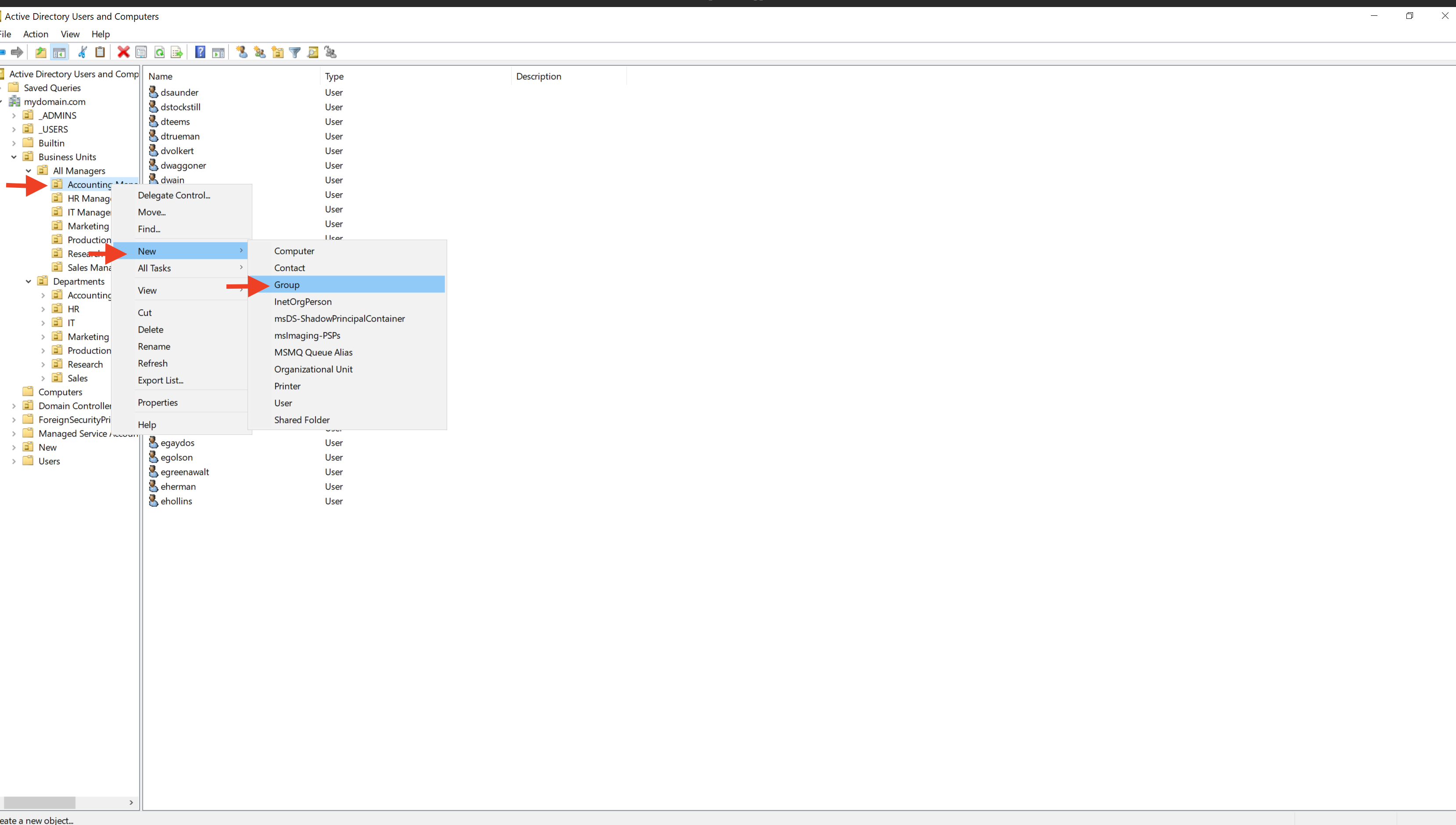Choose Delegate Control from the context menu
Image resolution: width=1456 pixels, height=825 pixels.
174,195
